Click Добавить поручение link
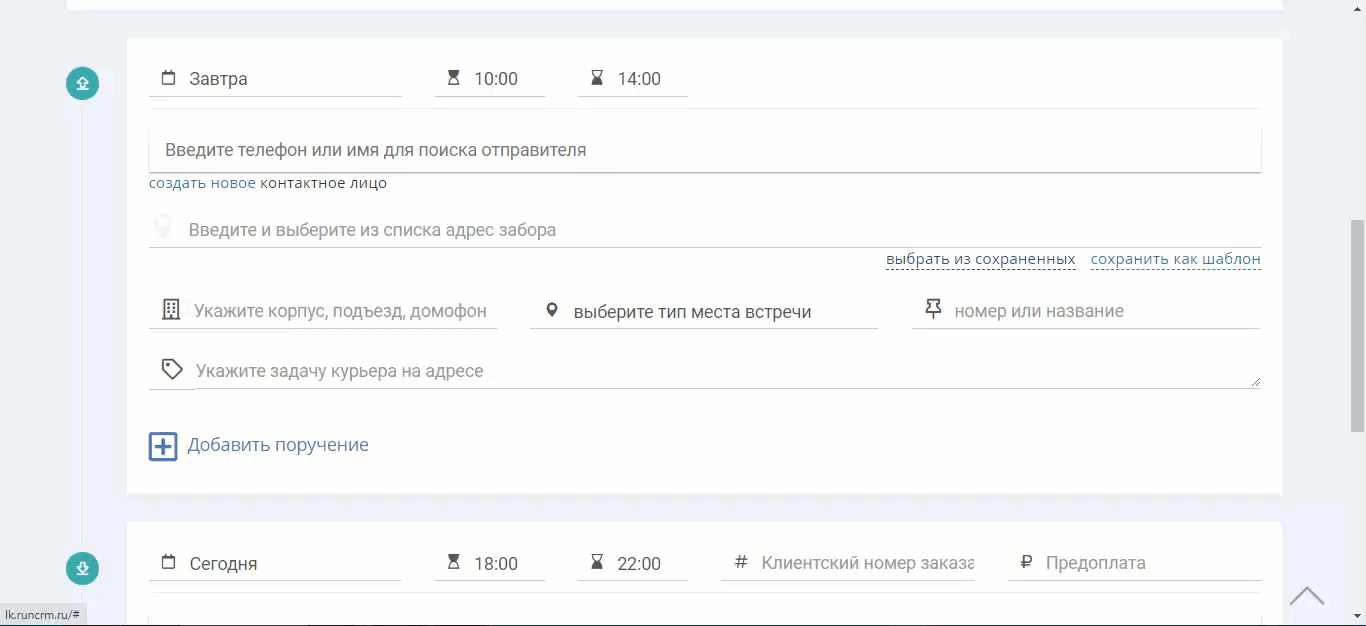 click(278, 445)
